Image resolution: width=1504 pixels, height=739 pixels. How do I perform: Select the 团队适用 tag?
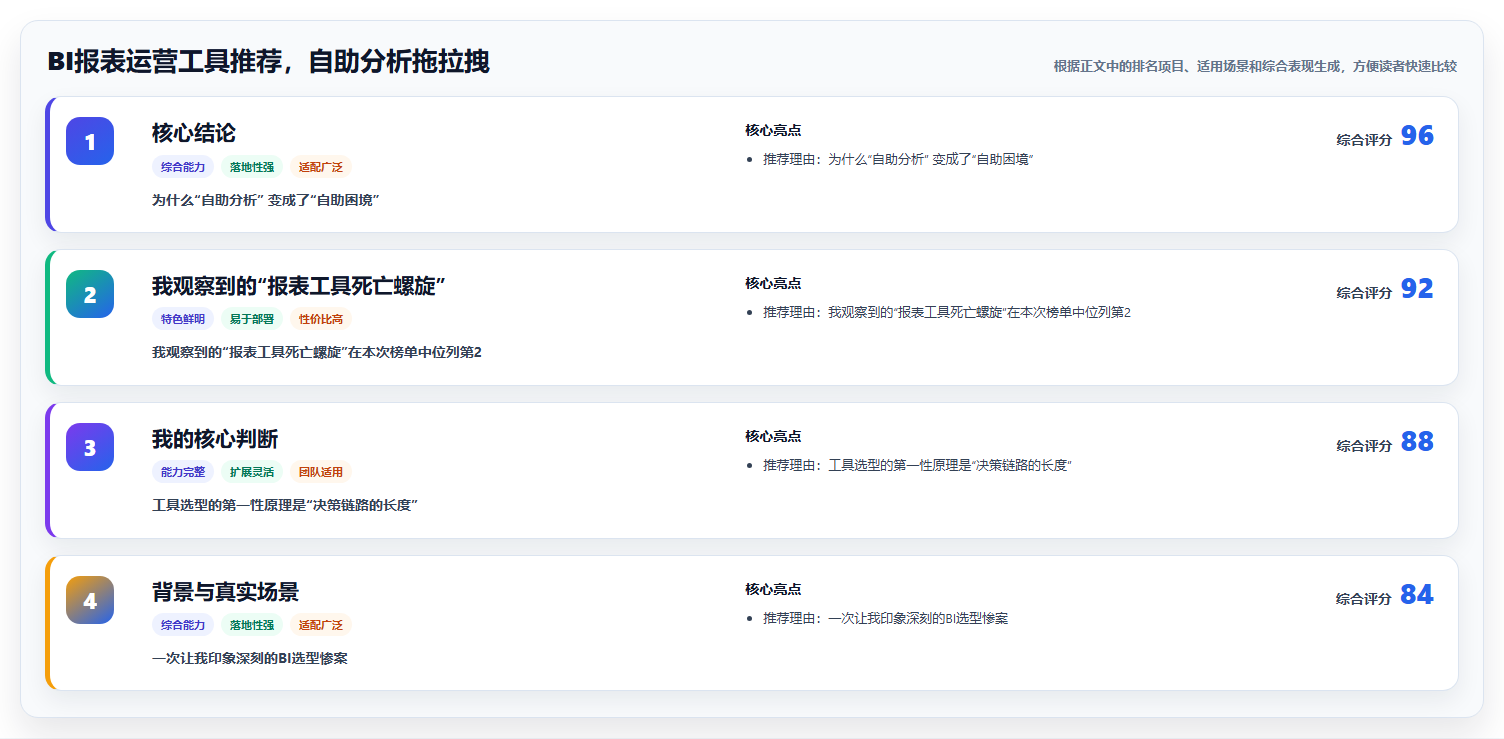coord(321,472)
